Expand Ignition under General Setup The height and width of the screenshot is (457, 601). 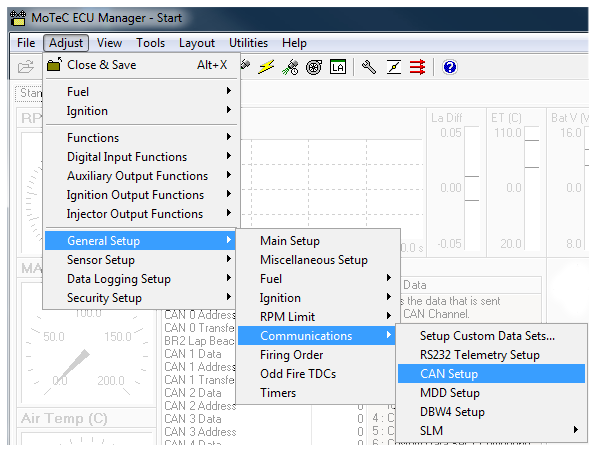coord(318,298)
